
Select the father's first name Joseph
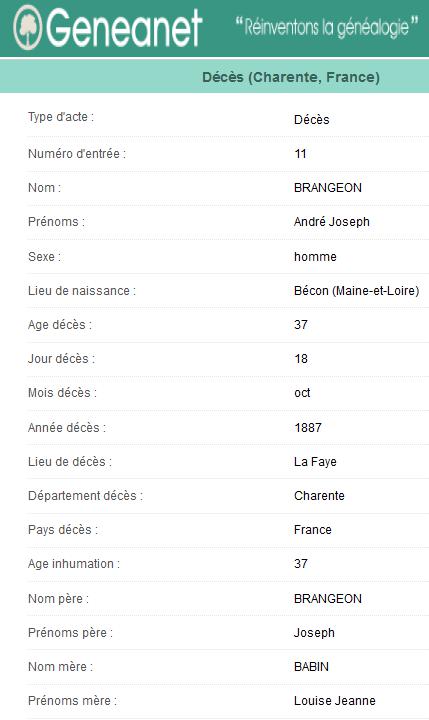(x=314, y=633)
